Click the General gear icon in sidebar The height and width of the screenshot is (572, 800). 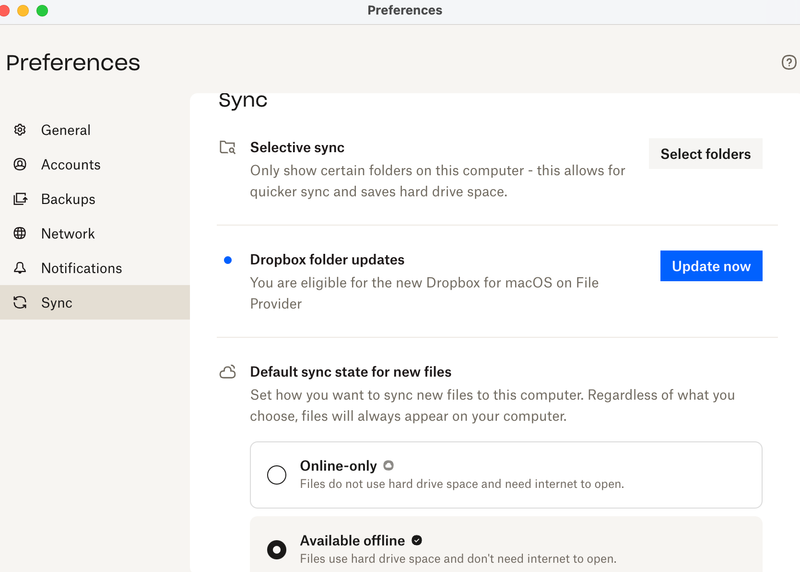(x=20, y=130)
